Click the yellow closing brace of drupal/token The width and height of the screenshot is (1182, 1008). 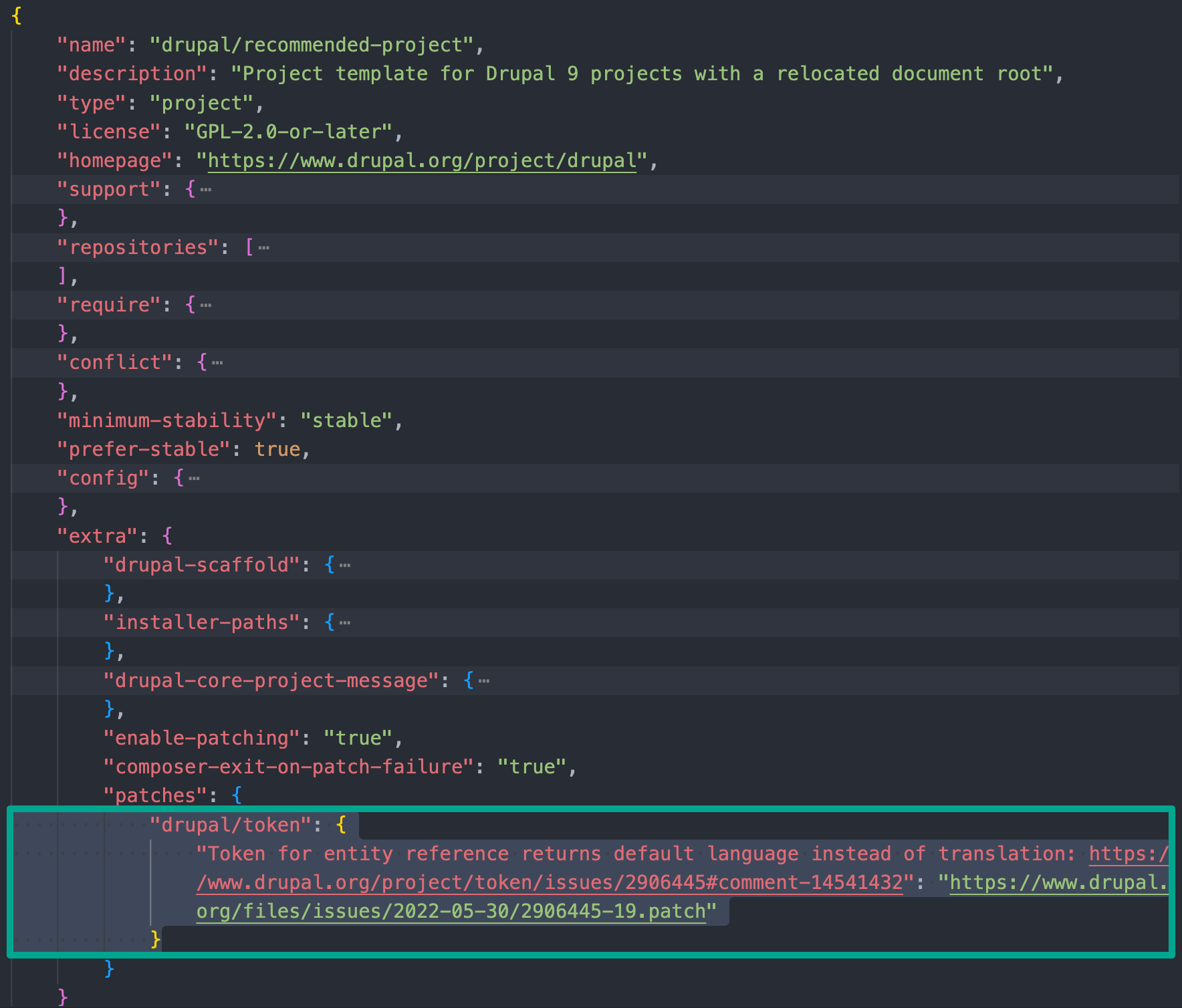156,940
